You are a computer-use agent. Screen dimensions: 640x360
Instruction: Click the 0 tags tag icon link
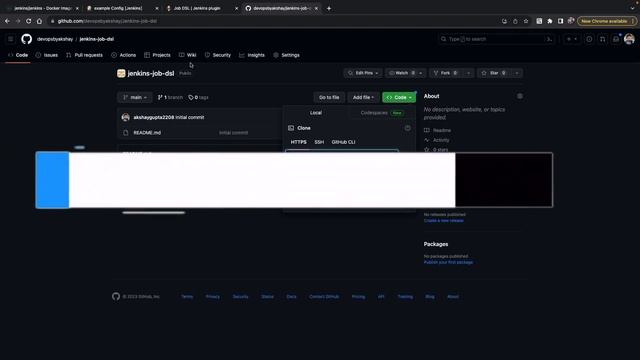click(x=198, y=98)
